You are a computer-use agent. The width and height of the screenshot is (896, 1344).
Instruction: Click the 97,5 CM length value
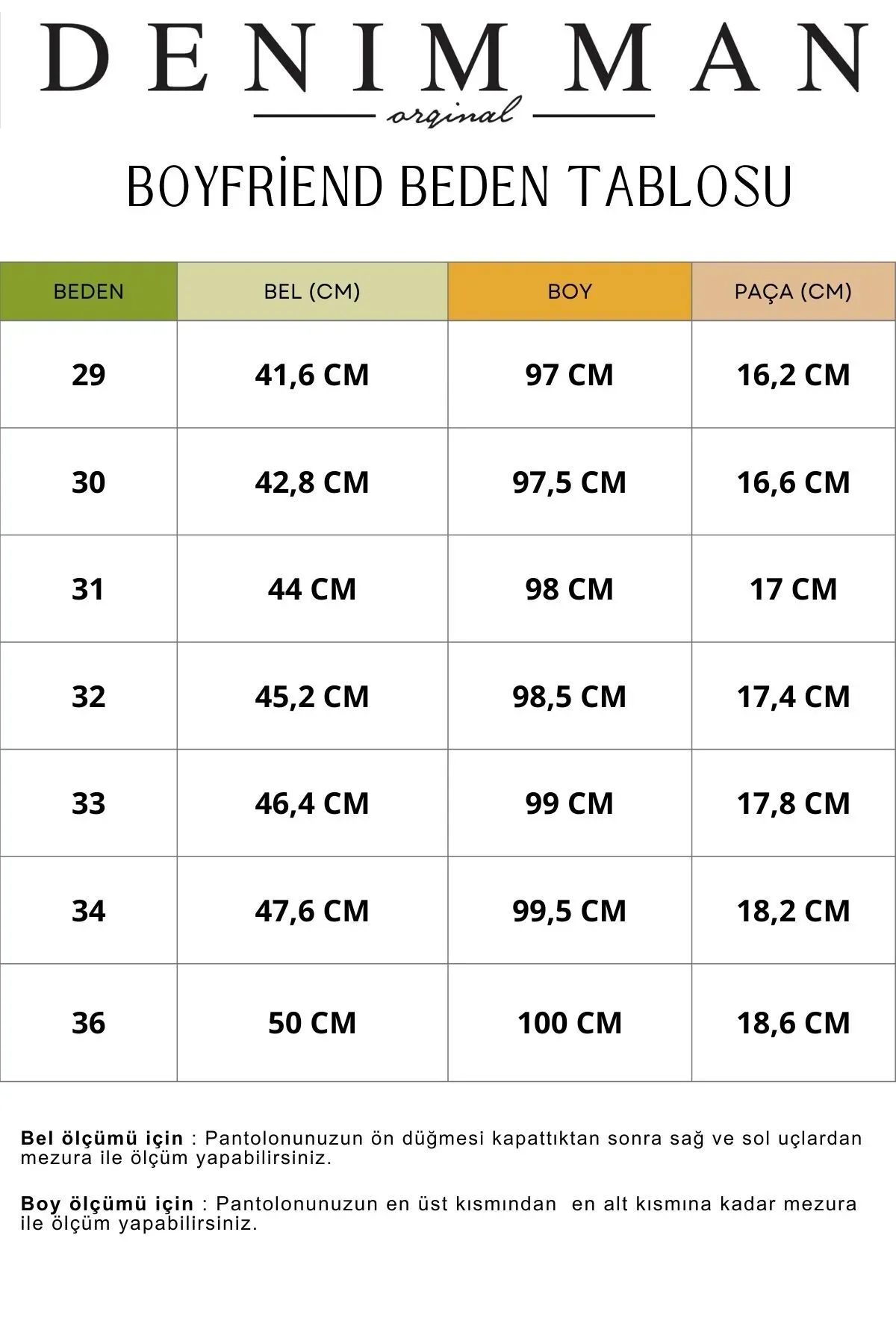coord(570,482)
